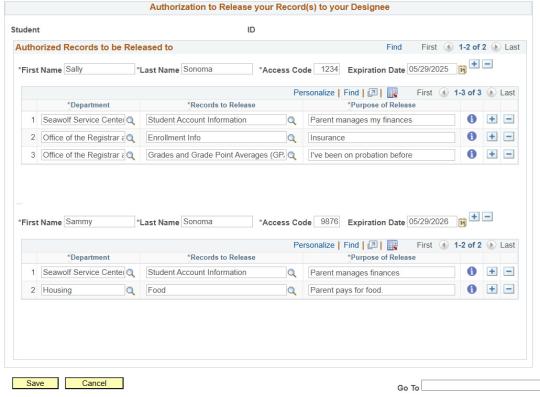This screenshot has width=540, height=397.
Task: Delete the Insurance row
Action: click(509, 137)
